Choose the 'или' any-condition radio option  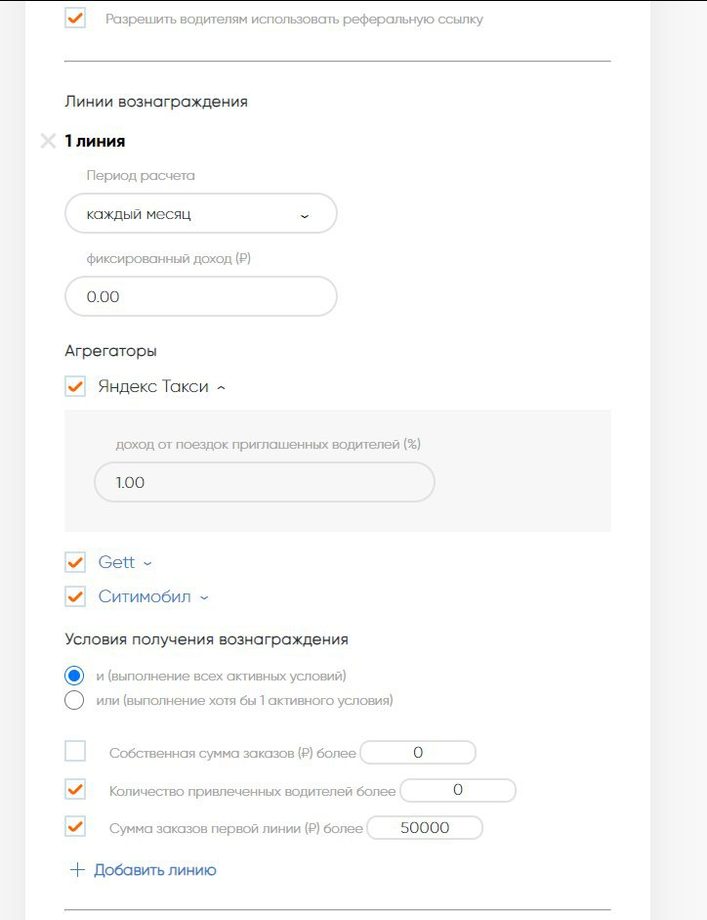[74, 700]
